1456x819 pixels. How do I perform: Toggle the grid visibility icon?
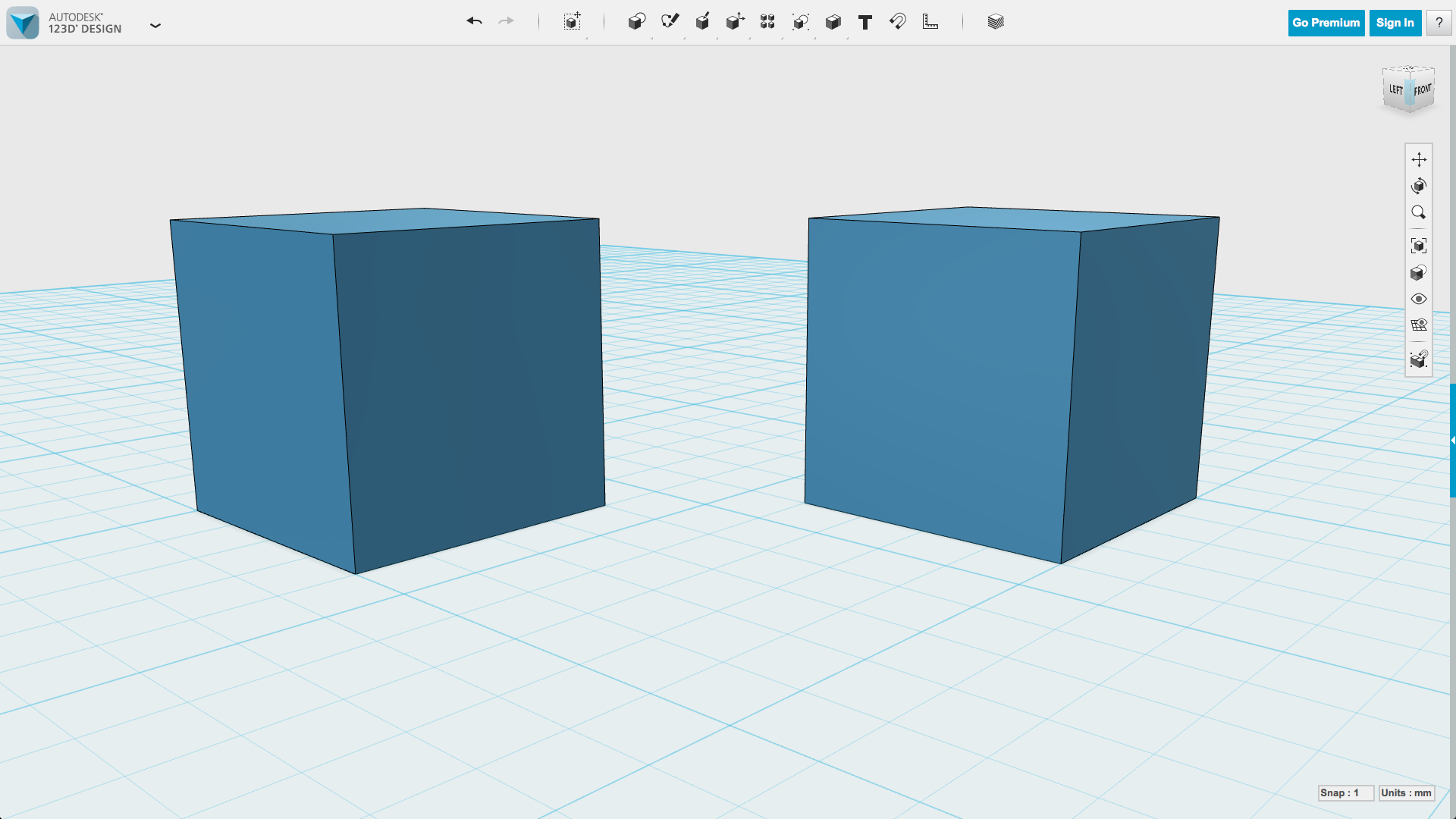(x=1418, y=325)
